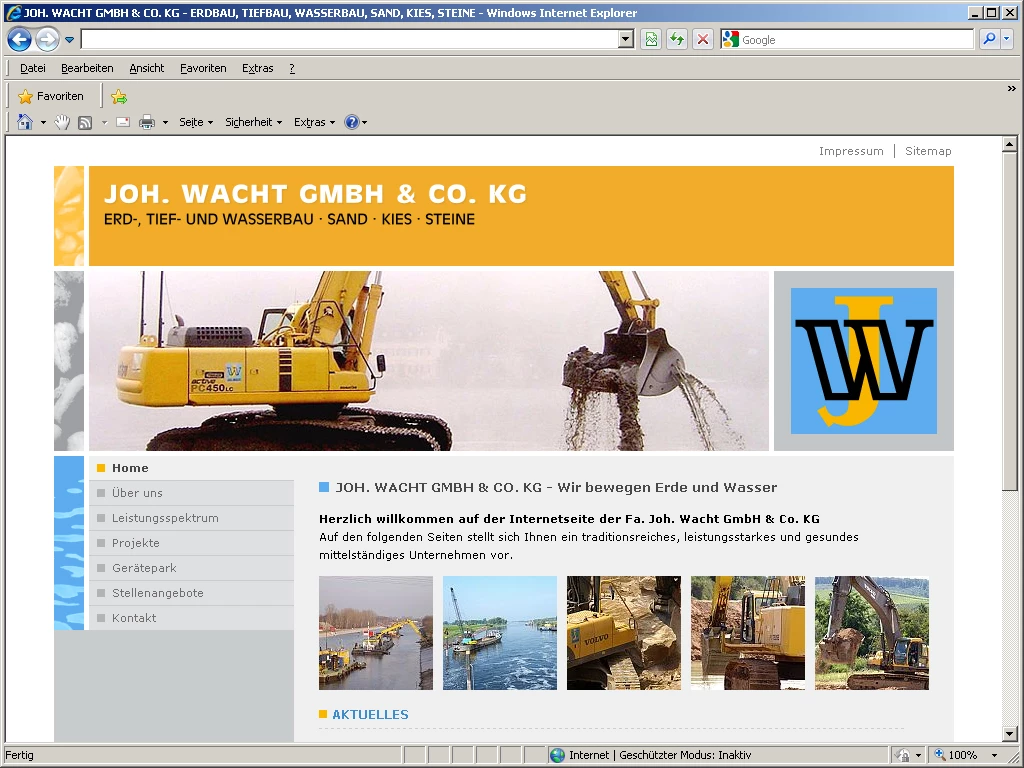
Task: Open the Ansicht menu
Action: click(146, 68)
